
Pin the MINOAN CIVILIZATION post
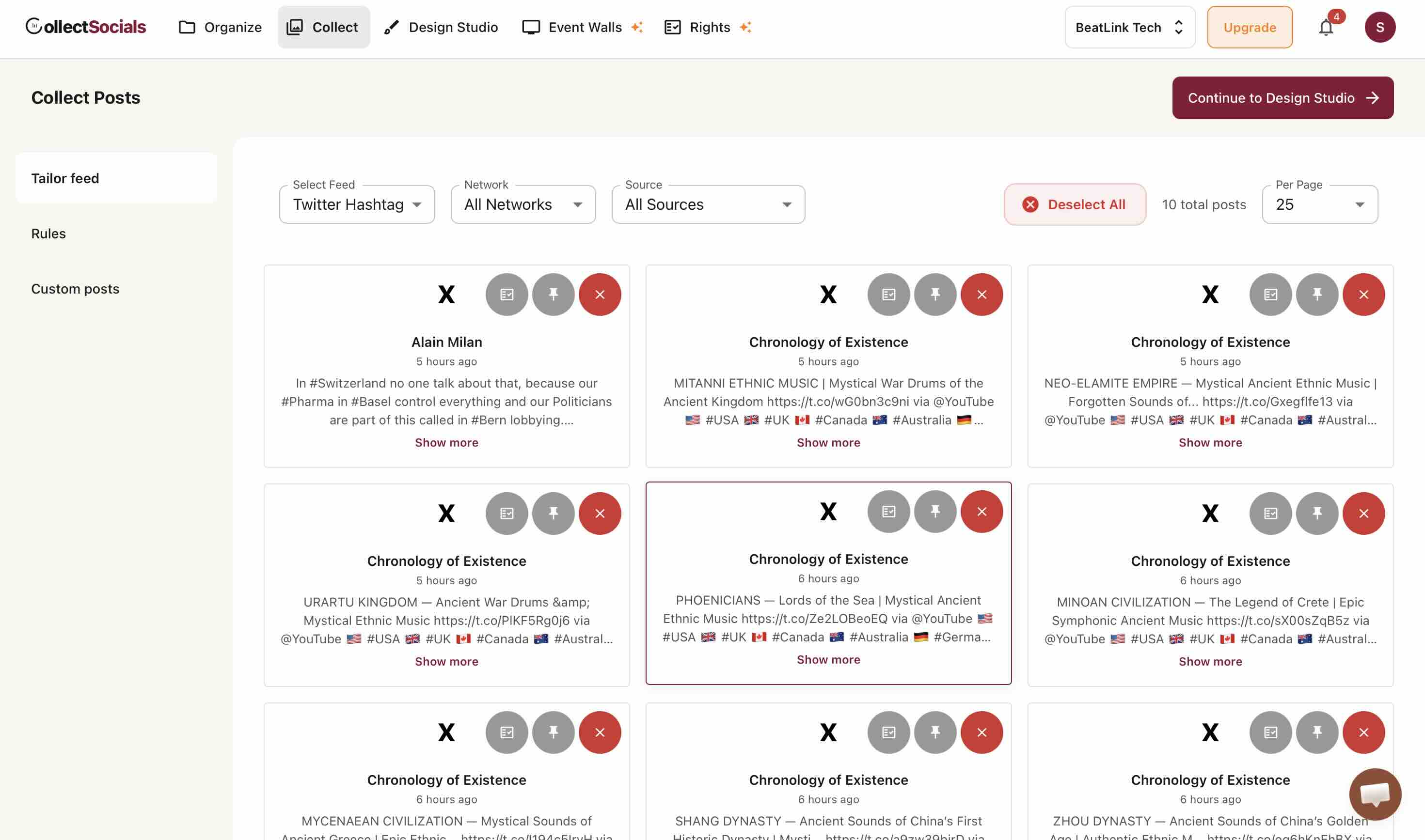point(1317,513)
